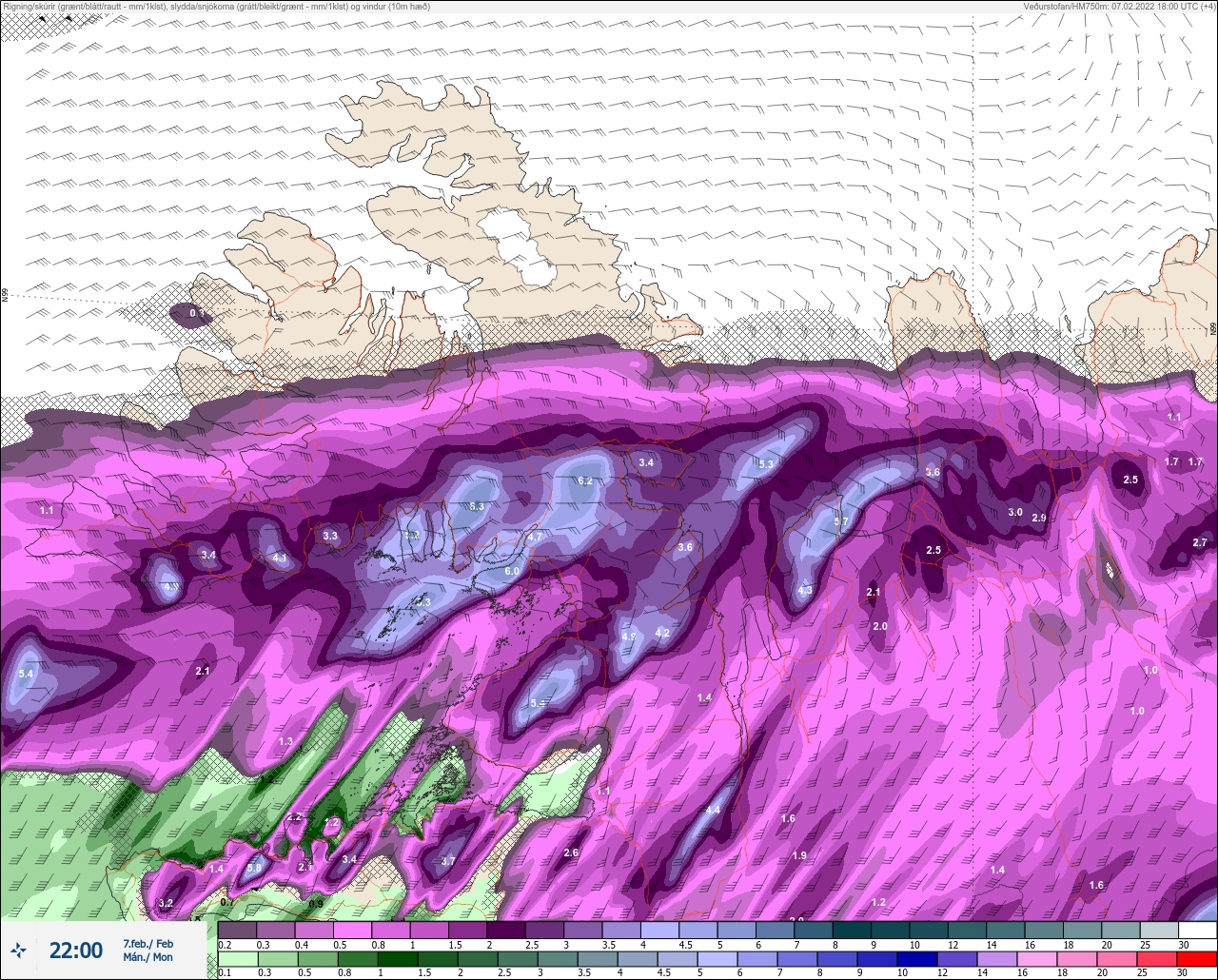Click the 4.9 precipitation value on the map
1218x980 pixels.
pyautogui.click(x=629, y=636)
